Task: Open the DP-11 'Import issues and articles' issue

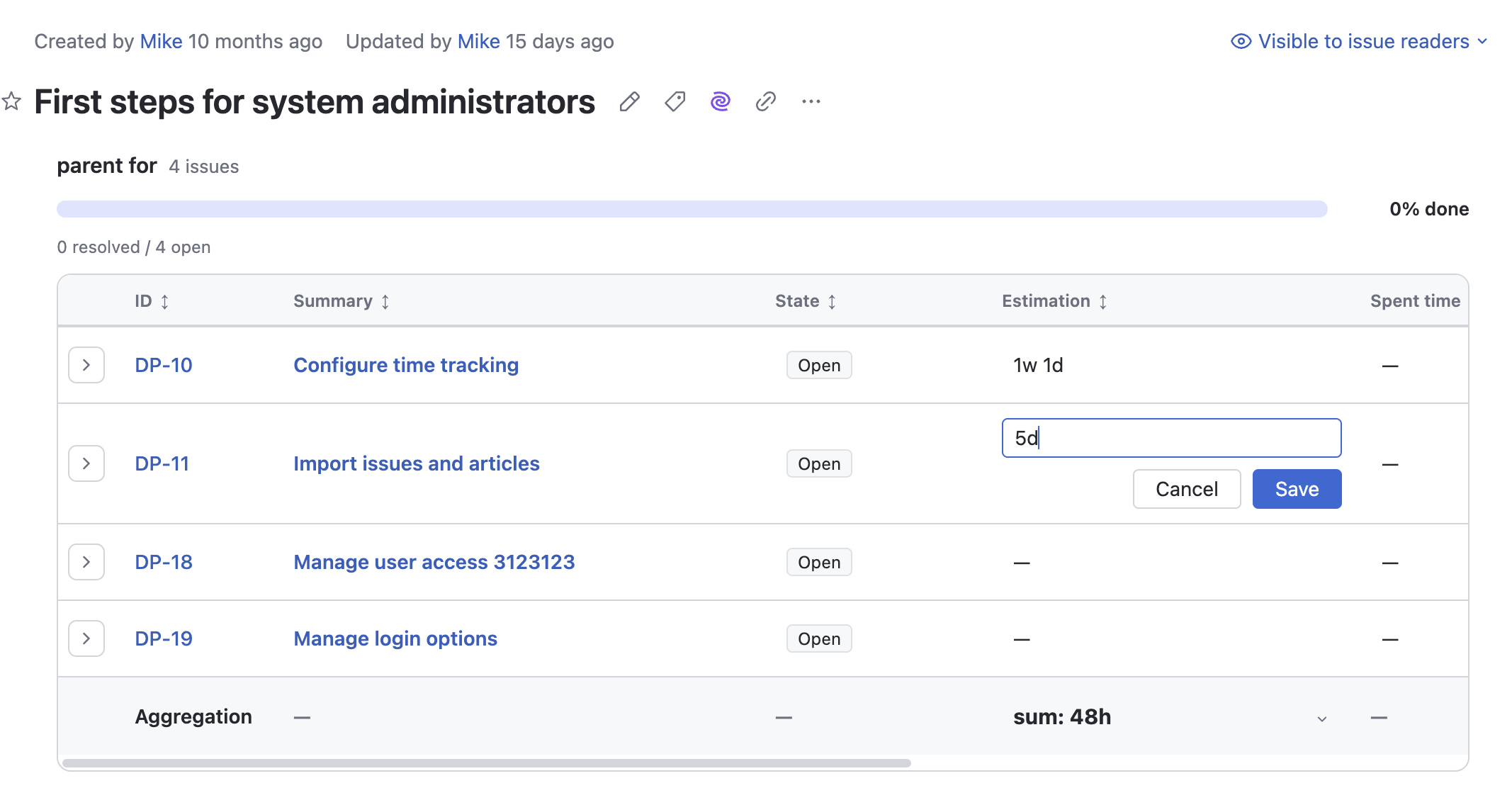Action: pos(417,463)
